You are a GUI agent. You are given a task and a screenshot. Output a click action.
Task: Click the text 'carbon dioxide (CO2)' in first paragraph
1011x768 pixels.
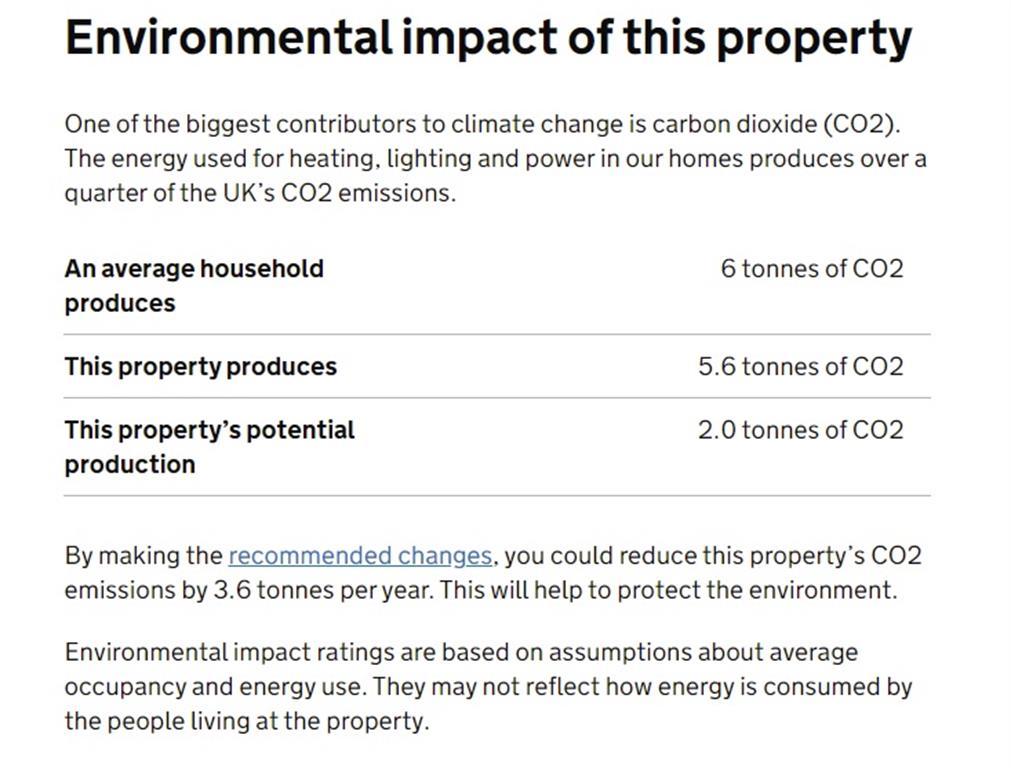776,124
